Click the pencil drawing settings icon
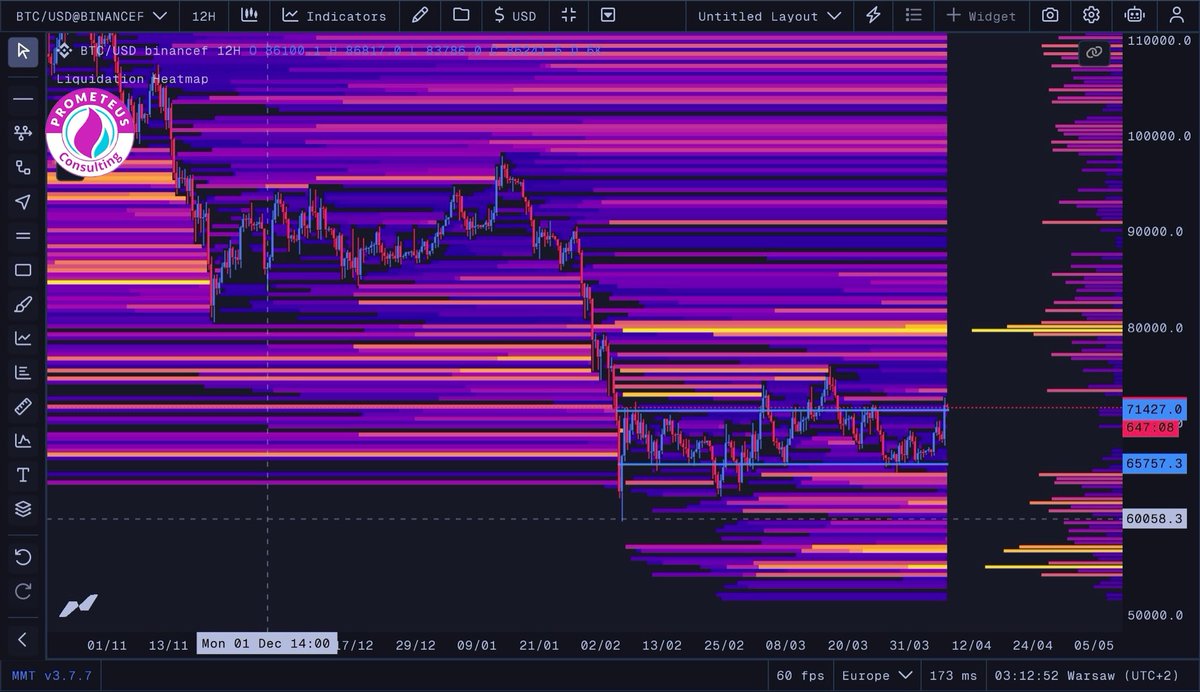 point(420,15)
